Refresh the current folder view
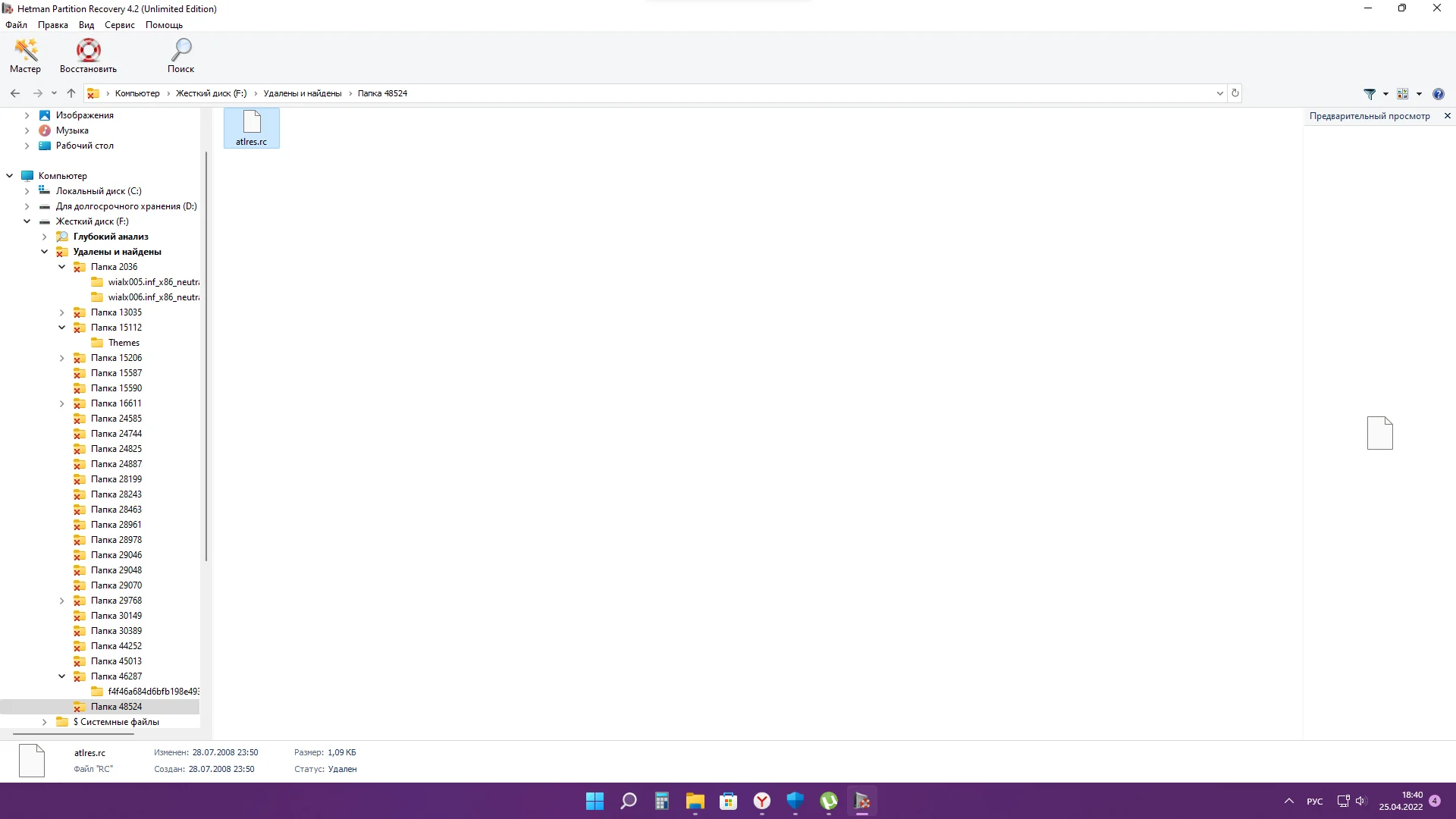 [x=1235, y=93]
